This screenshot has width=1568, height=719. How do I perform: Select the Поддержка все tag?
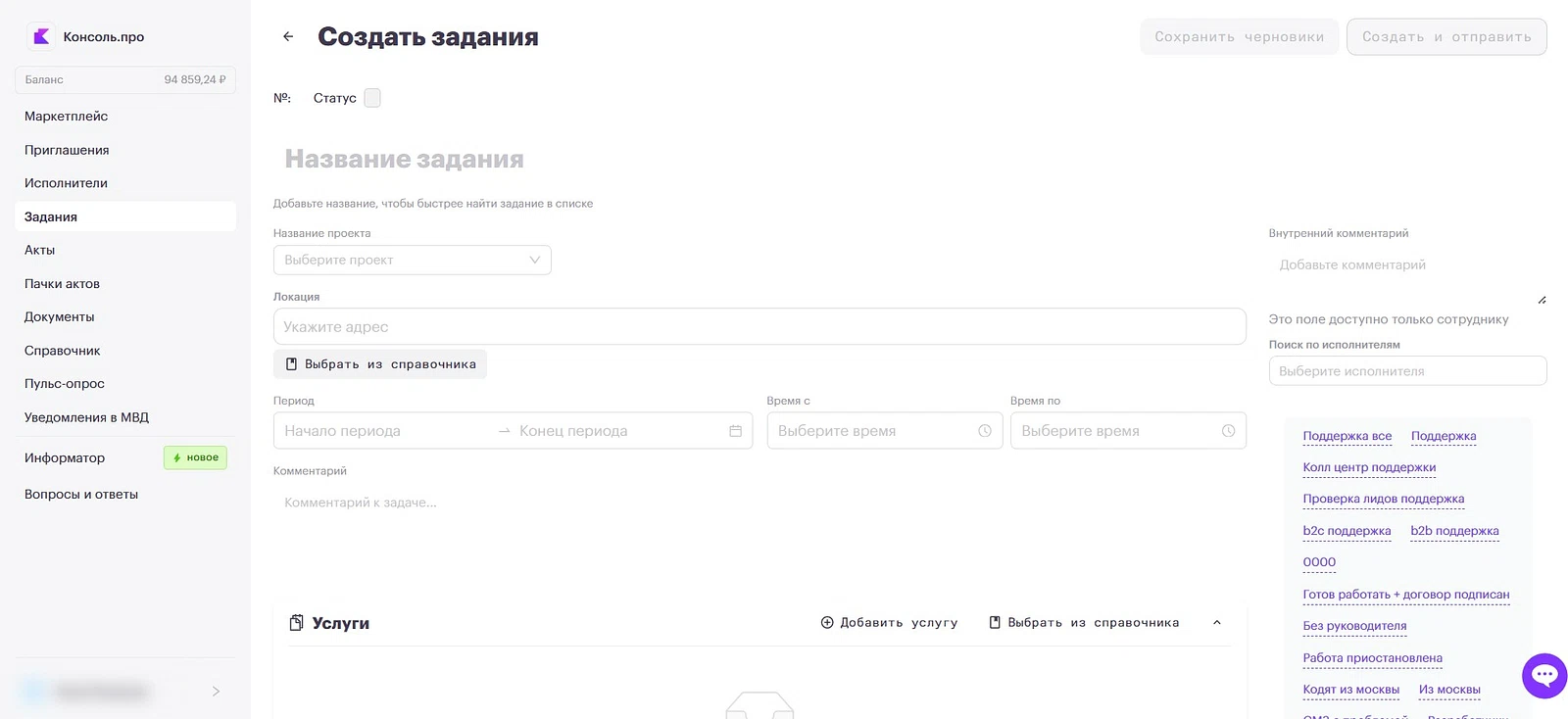tap(1347, 436)
